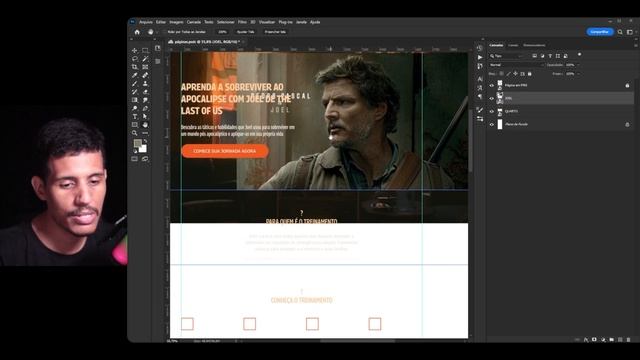Click the 100% zoom button
Screen dimensions: 640x360
pyautogui.click(x=222, y=32)
